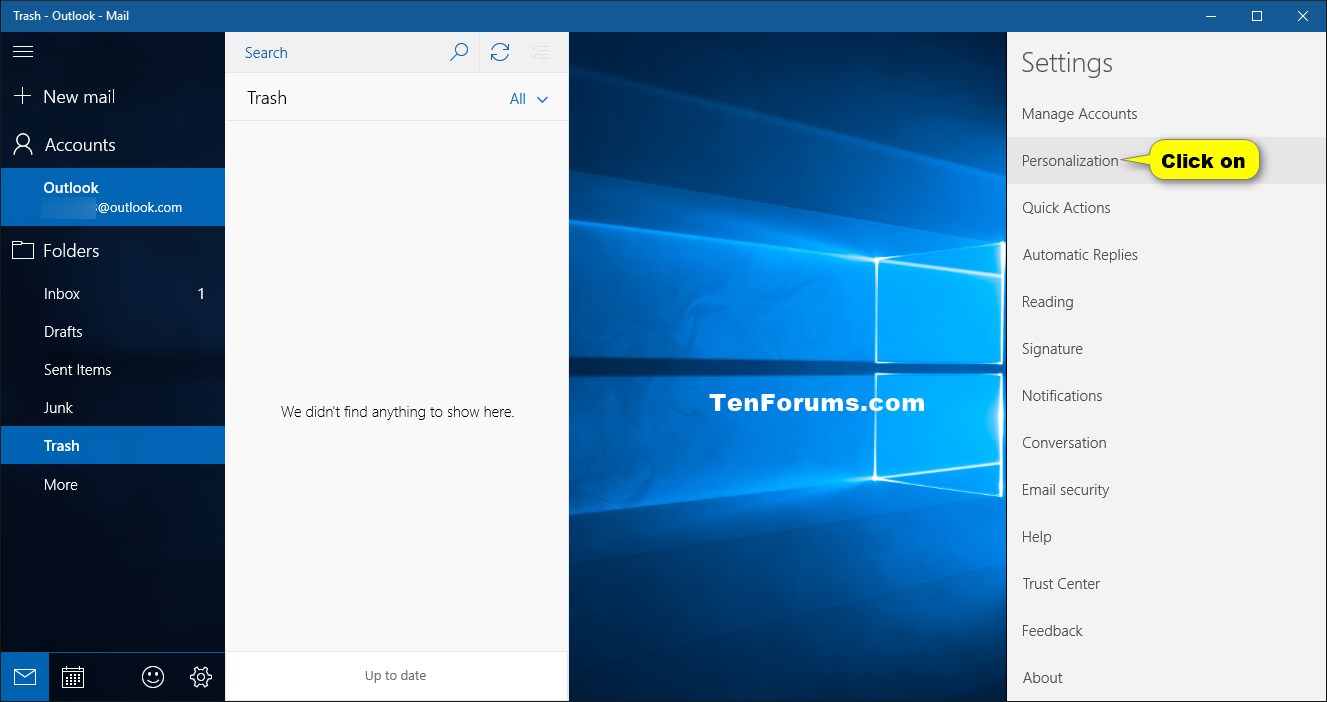Open About in Settings
Image resolution: width=1327 pixels, height=702 pixels.
click(1167, 678)
